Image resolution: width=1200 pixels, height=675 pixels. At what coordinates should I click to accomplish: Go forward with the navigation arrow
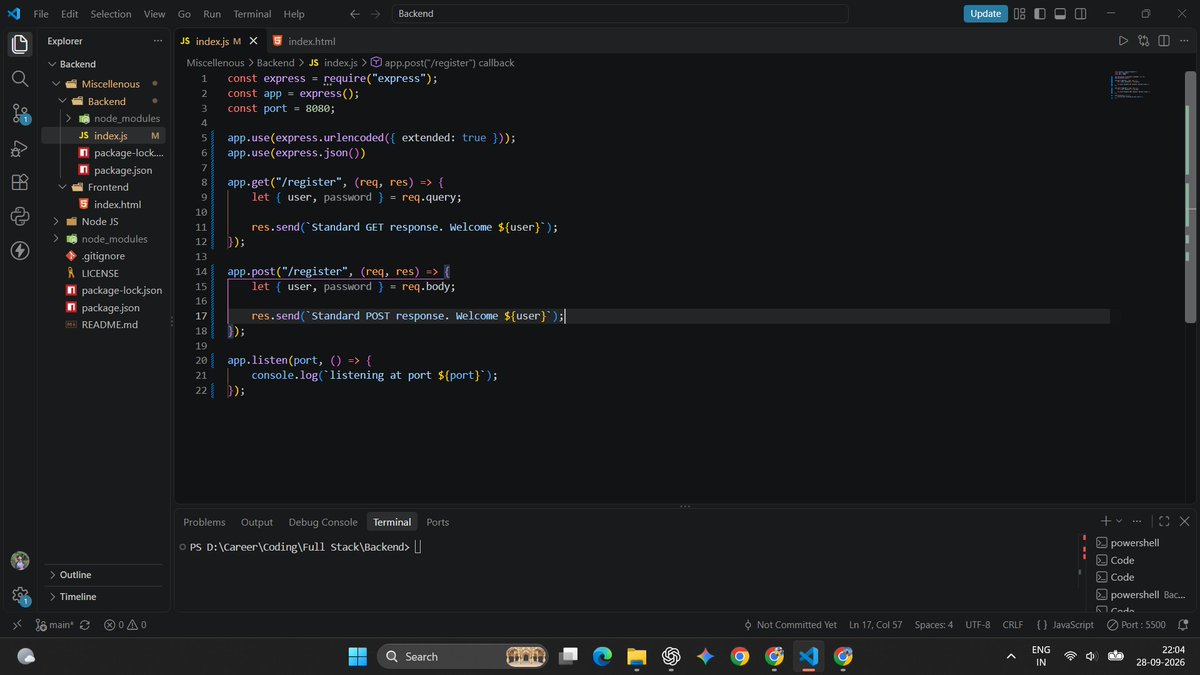[x=377, y=14]
